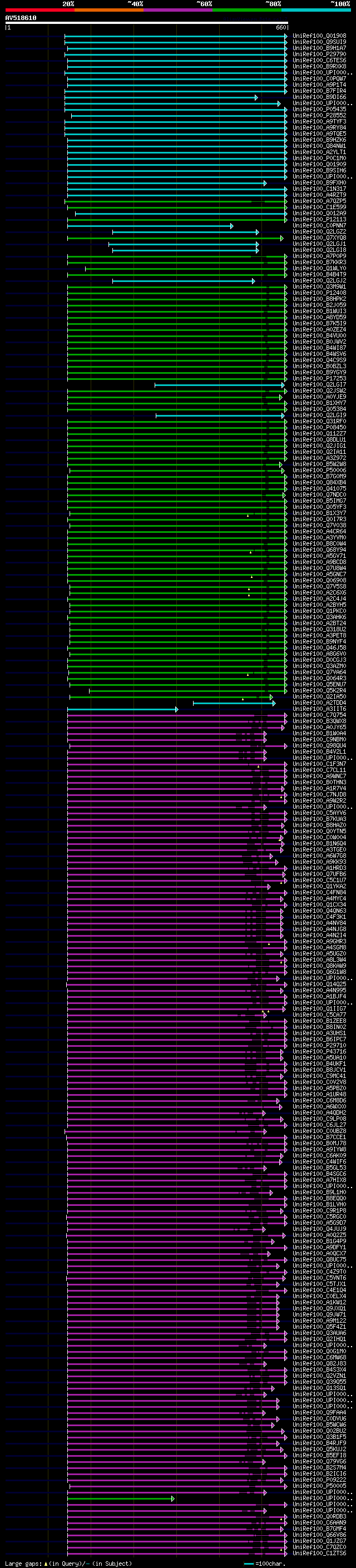Select hit label UniRef100_C7CL11
This screenshot has width=356, height=1568.
[x=319, y=770]
